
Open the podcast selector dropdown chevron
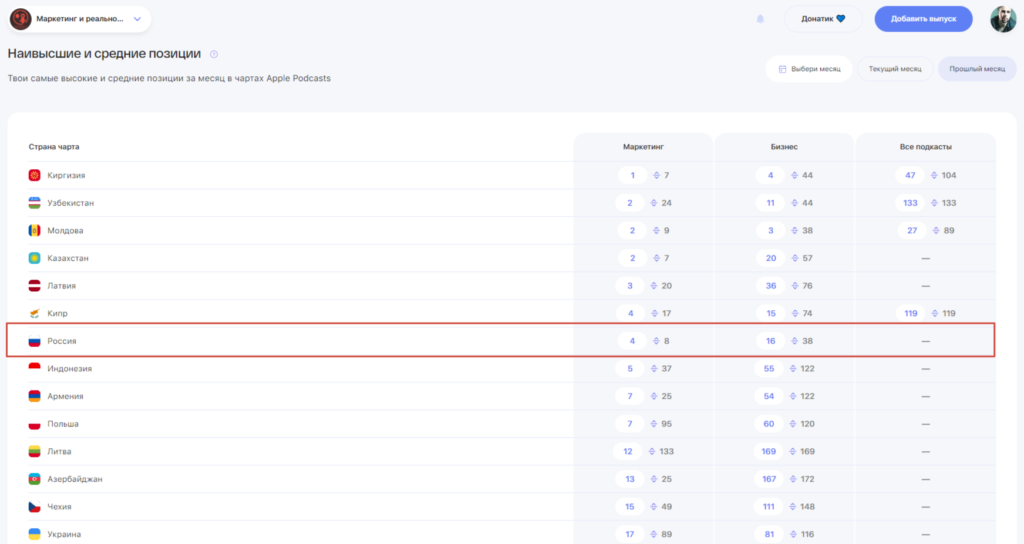tap(137, 19)
